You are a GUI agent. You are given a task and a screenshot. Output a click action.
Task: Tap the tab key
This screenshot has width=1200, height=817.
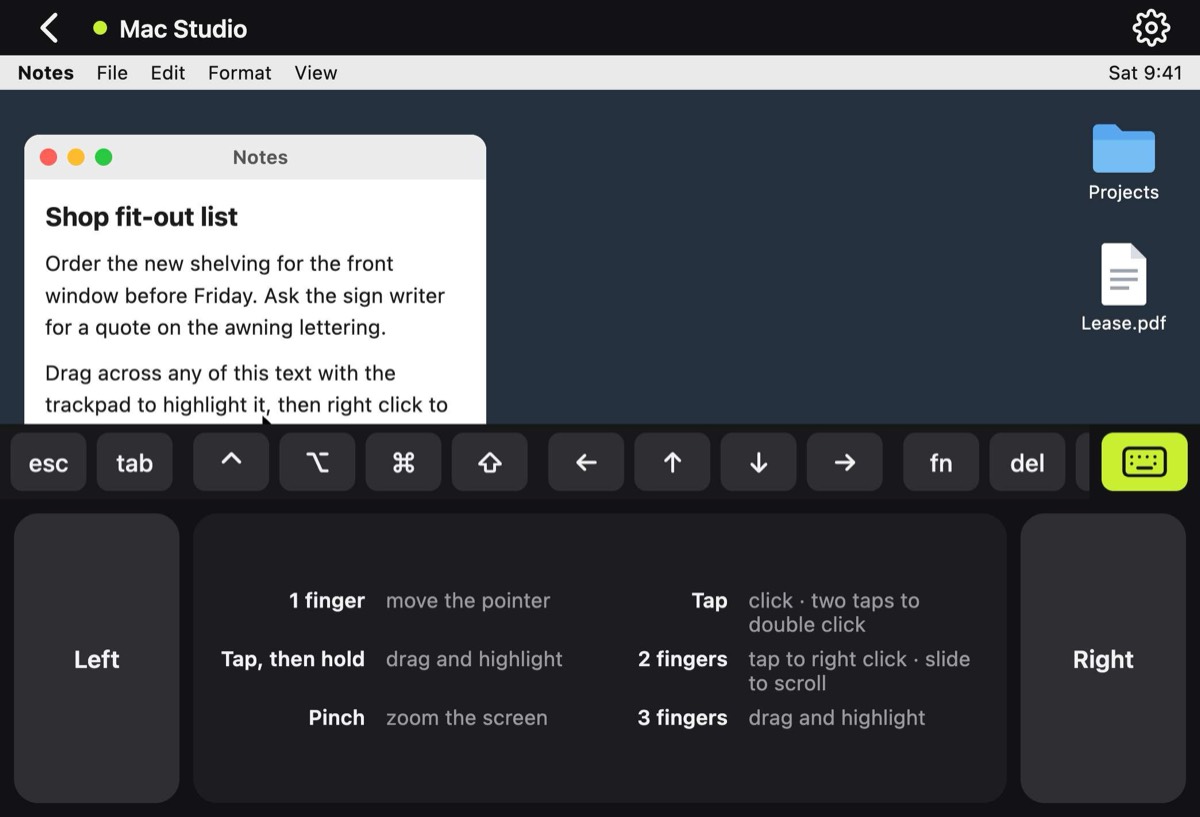[134, 462]
